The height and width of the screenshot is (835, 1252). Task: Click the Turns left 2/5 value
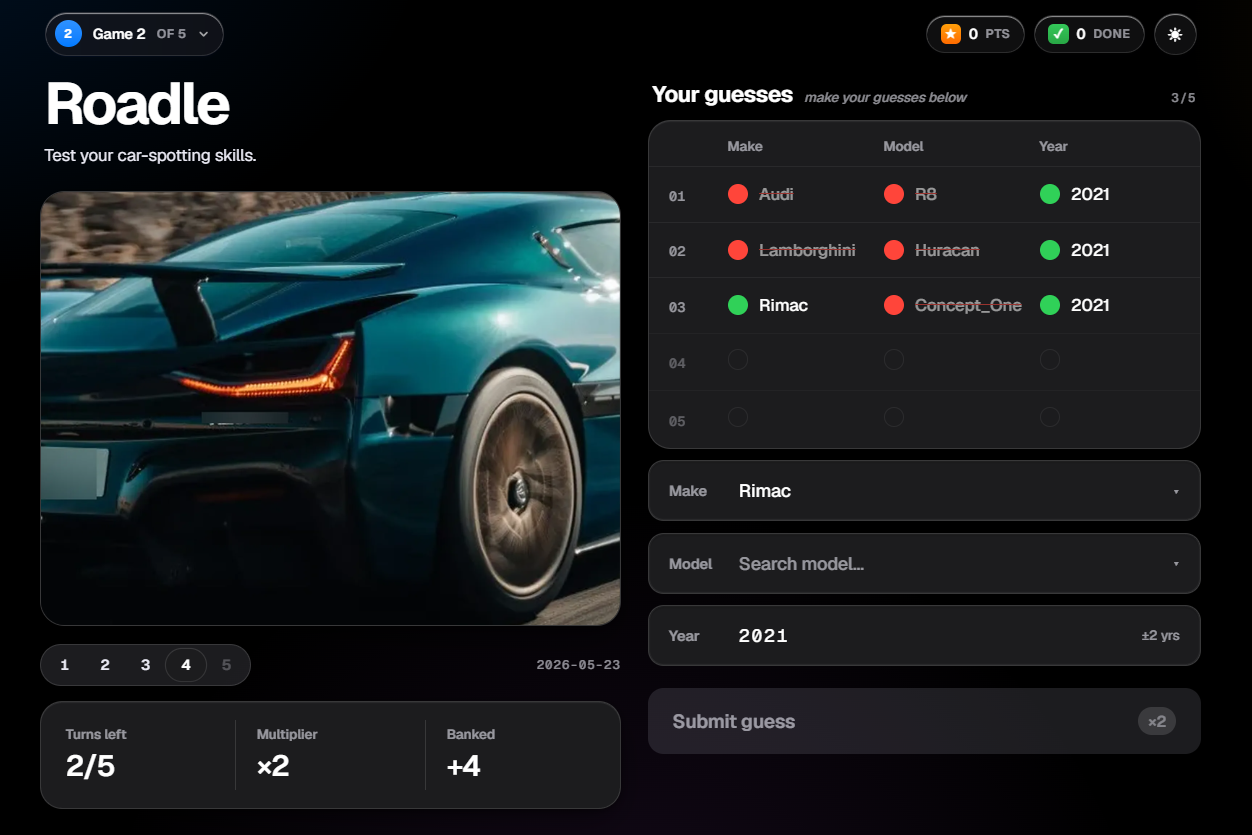pos(90,766)
